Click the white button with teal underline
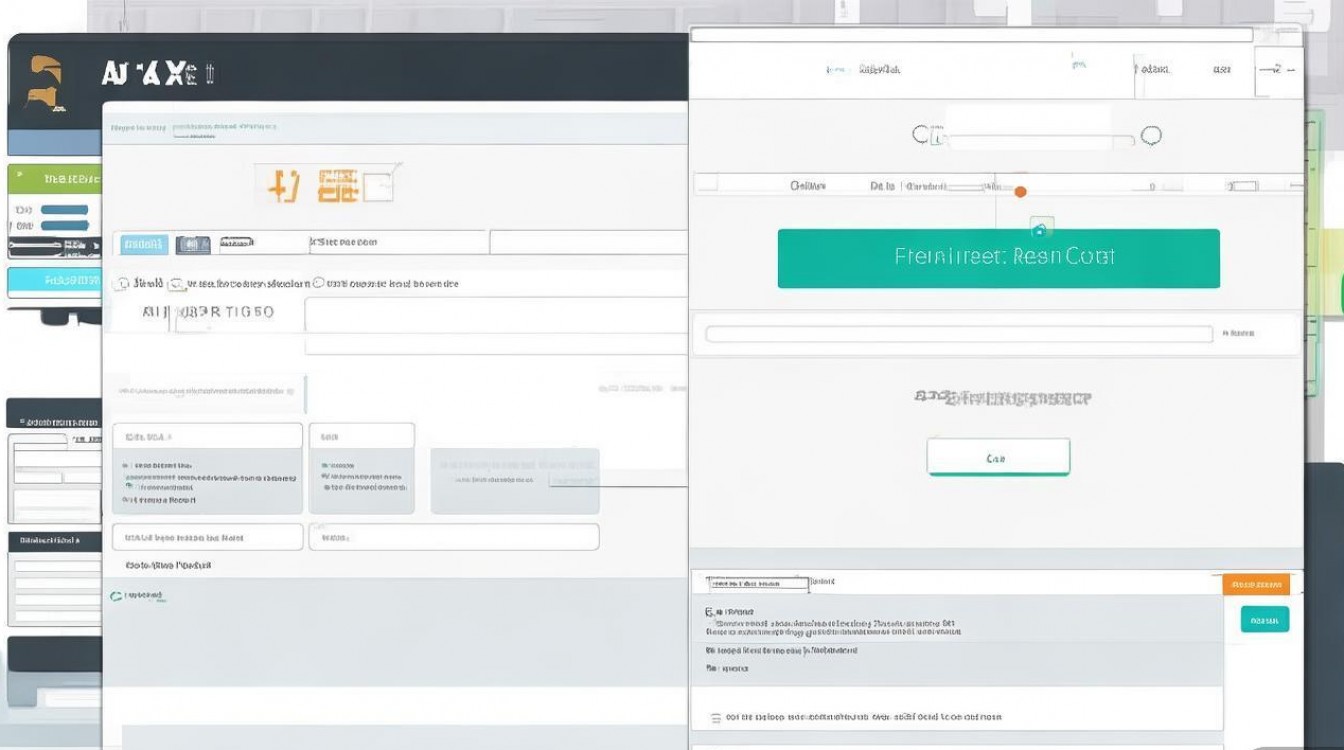Viewport: 1344px width, 750px height. point(998,457)
